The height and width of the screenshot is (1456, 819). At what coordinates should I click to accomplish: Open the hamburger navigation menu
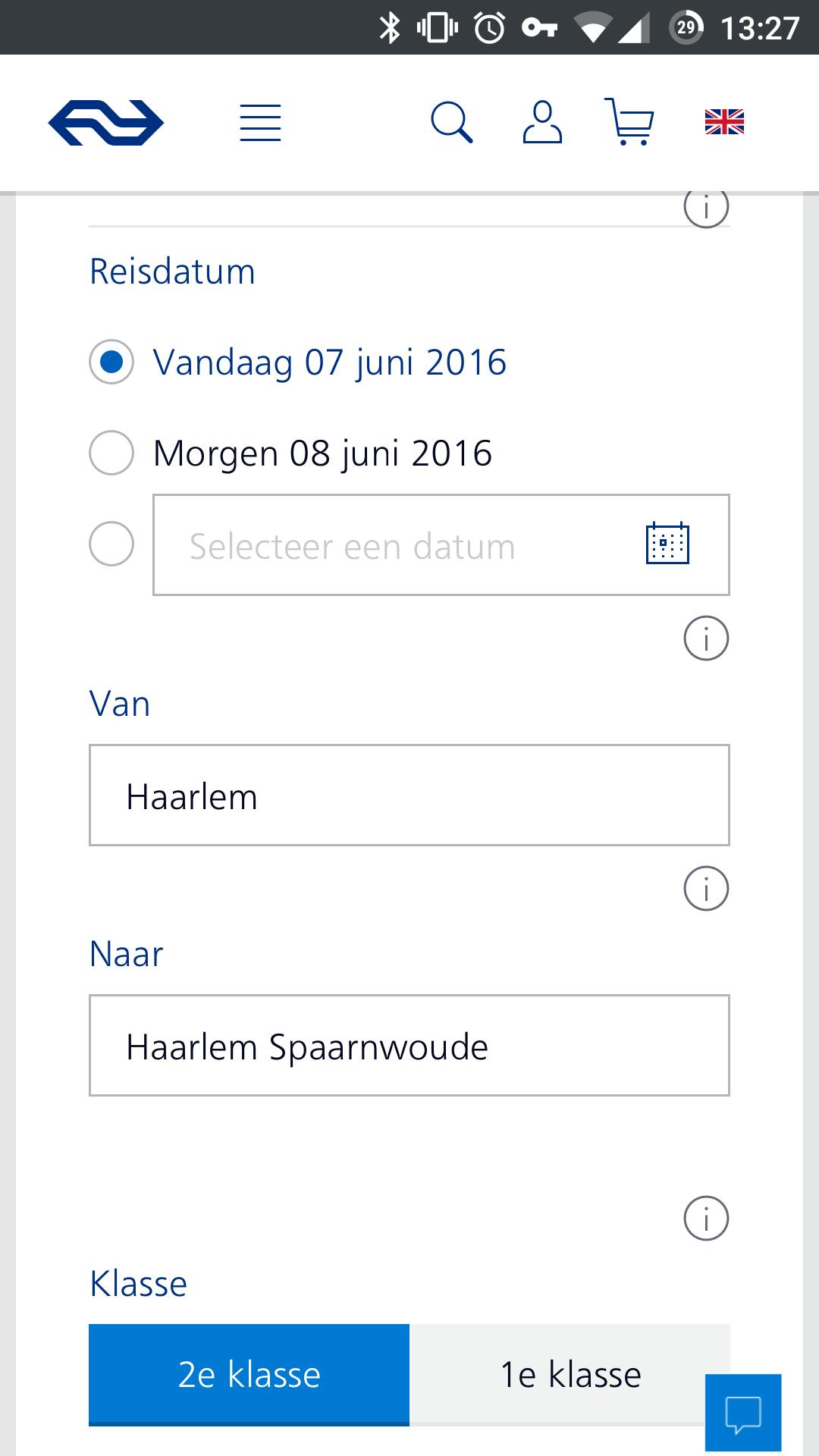(x=260, y=123)
